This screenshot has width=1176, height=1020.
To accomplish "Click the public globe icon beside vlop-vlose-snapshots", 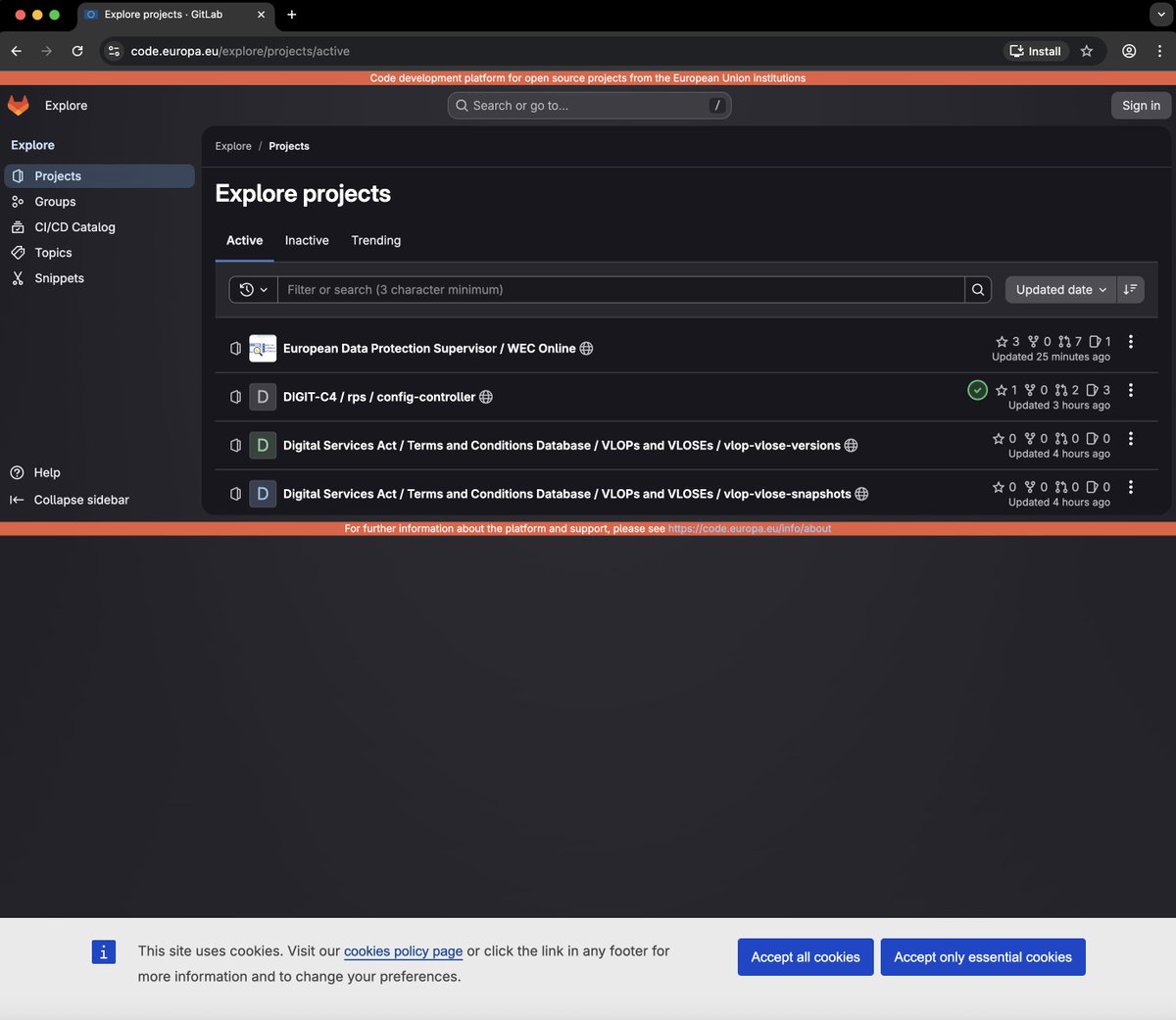I will [861, 494].
